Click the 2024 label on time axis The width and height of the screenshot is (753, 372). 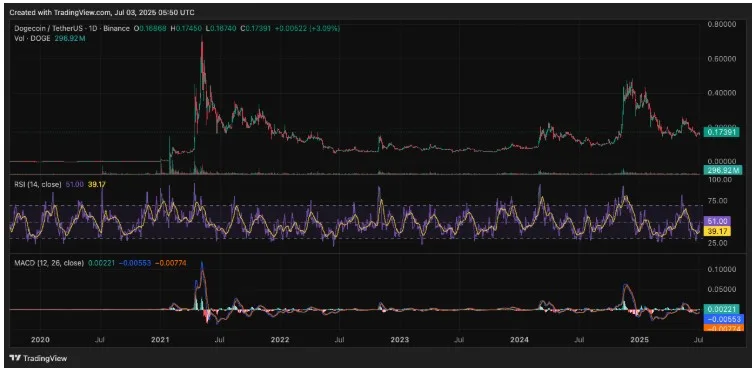520,340
